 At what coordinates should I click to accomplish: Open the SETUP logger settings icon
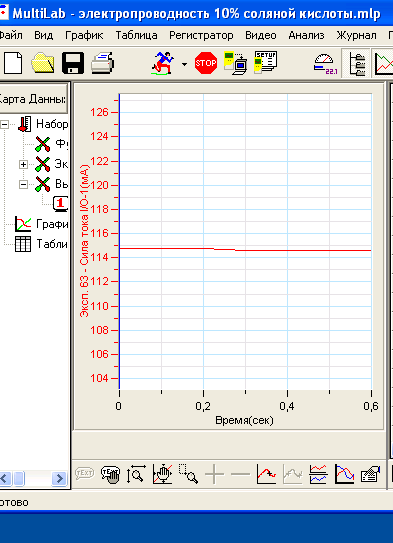(x=265, y=62)
